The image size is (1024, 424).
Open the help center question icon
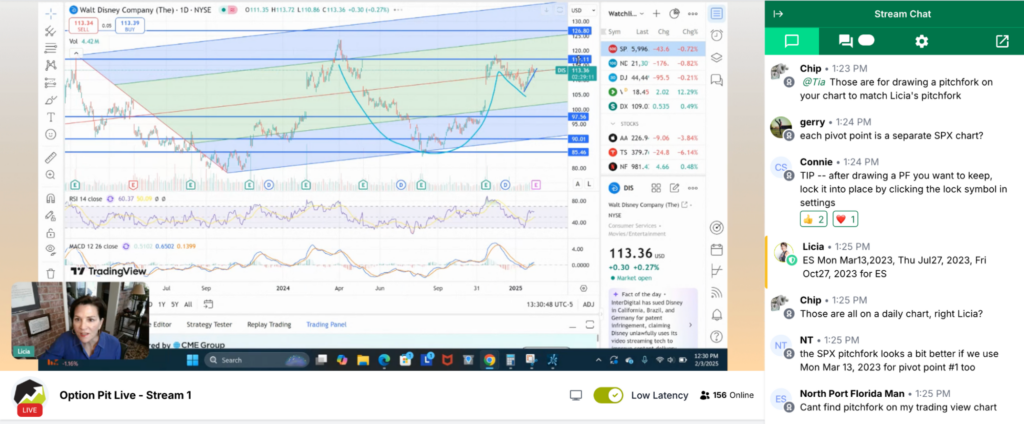click(x=716, y=336)
